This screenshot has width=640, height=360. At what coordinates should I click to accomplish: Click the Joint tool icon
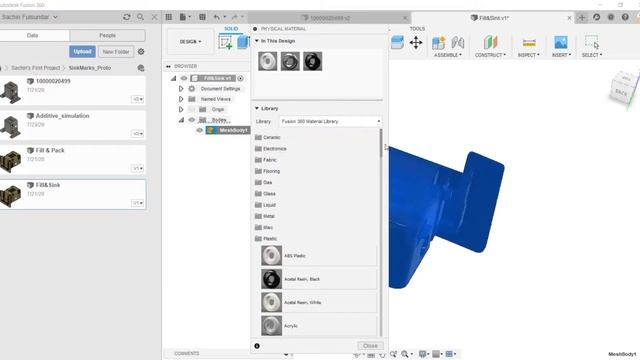coord(458,43)
